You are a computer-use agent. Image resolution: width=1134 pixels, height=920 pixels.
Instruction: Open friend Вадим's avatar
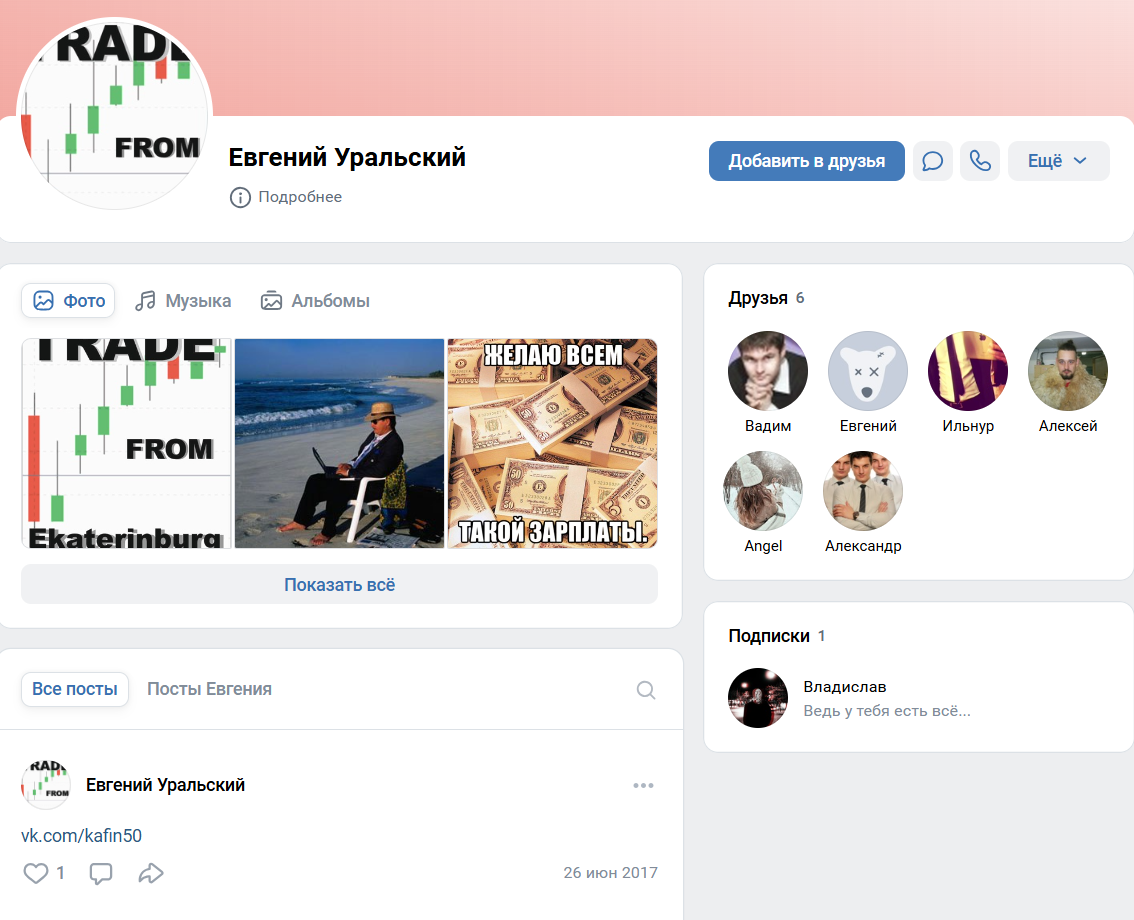click(x=768, y=371)
